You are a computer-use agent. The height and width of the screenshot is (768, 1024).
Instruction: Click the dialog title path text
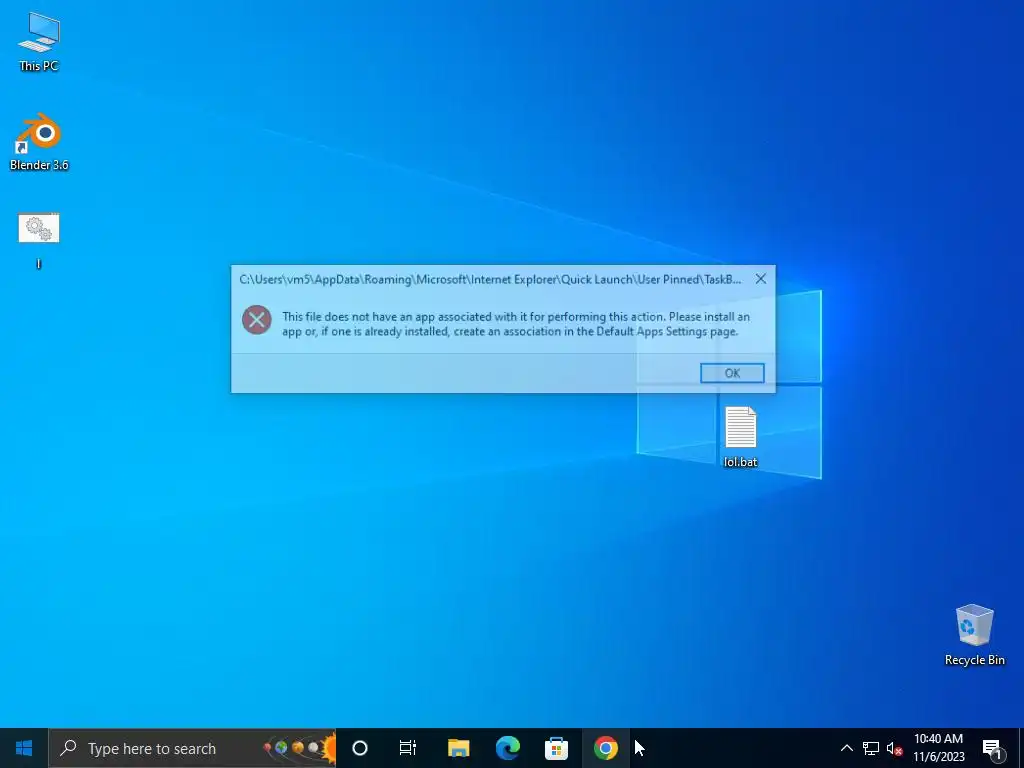coord(490,280)
